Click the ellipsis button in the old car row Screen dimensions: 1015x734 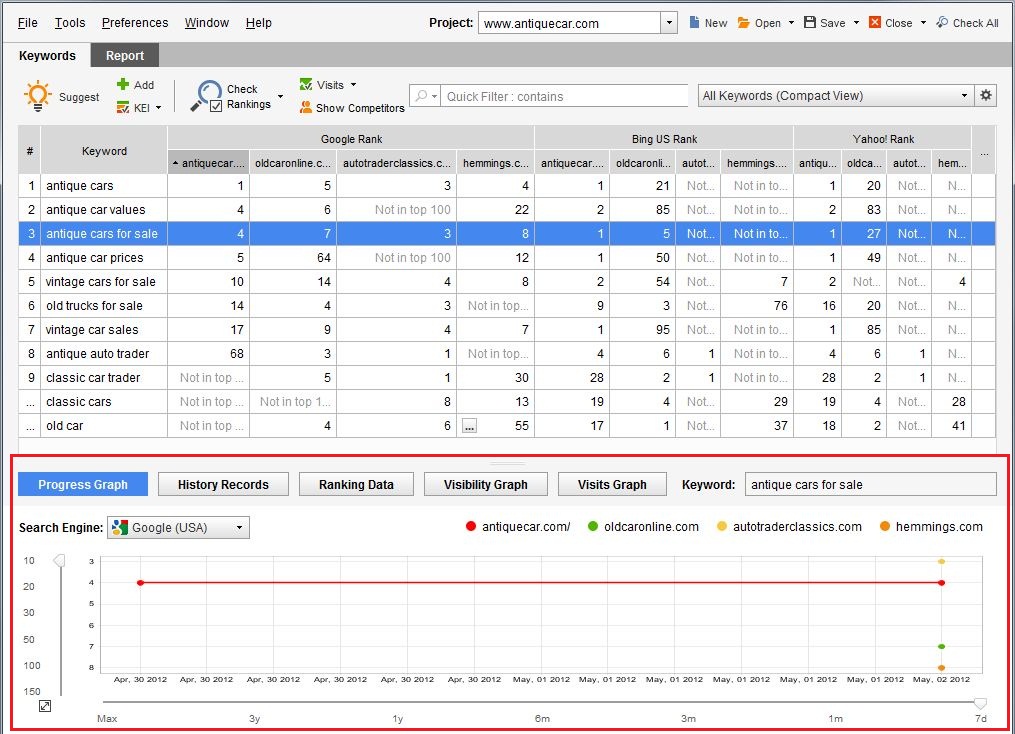[470, 426]
